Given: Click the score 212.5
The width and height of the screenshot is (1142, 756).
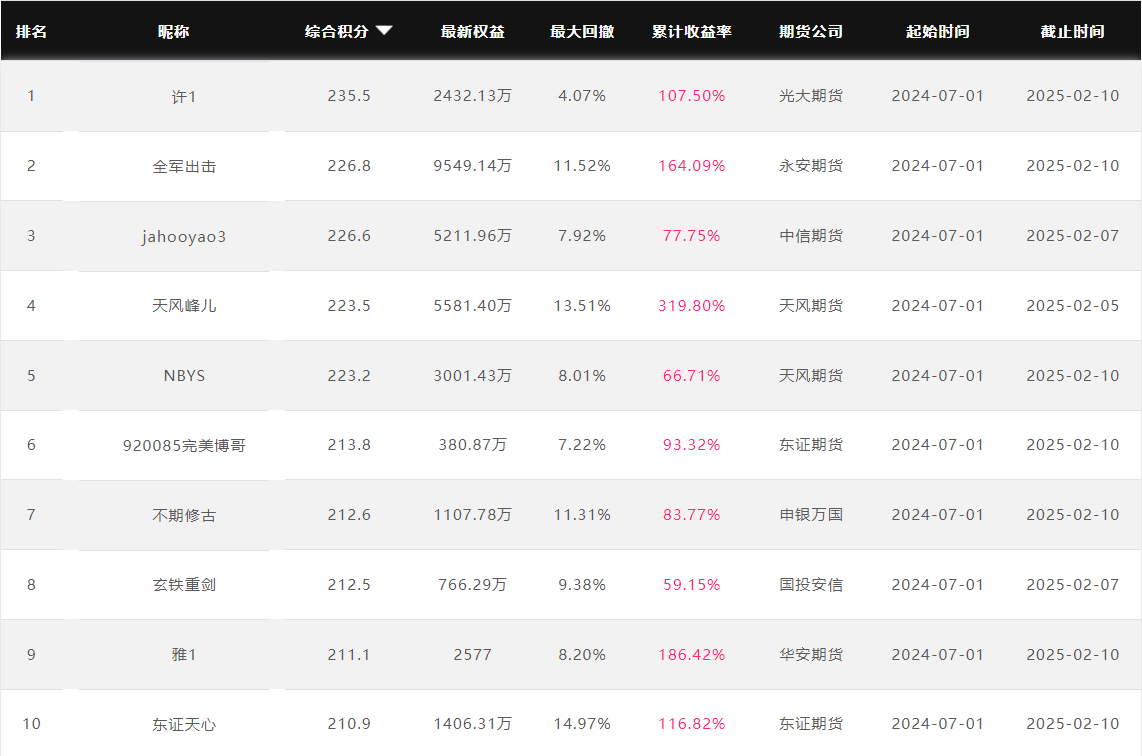Looking at the screenshot, I should coord(349,585).
